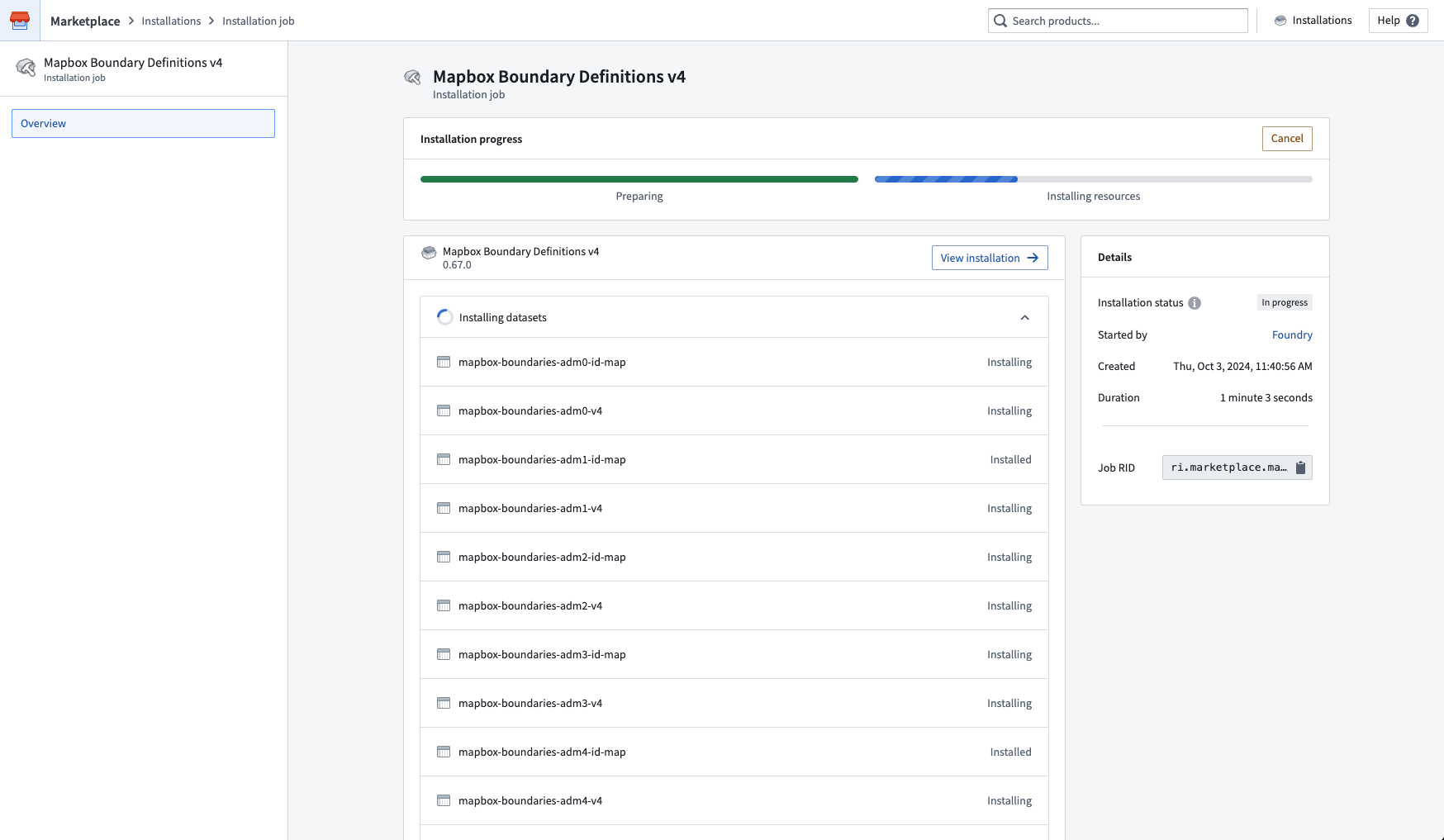Screen dimensions: 1444x840
Task: Collapse the Installing datasets section
Action: [1024, 317]
